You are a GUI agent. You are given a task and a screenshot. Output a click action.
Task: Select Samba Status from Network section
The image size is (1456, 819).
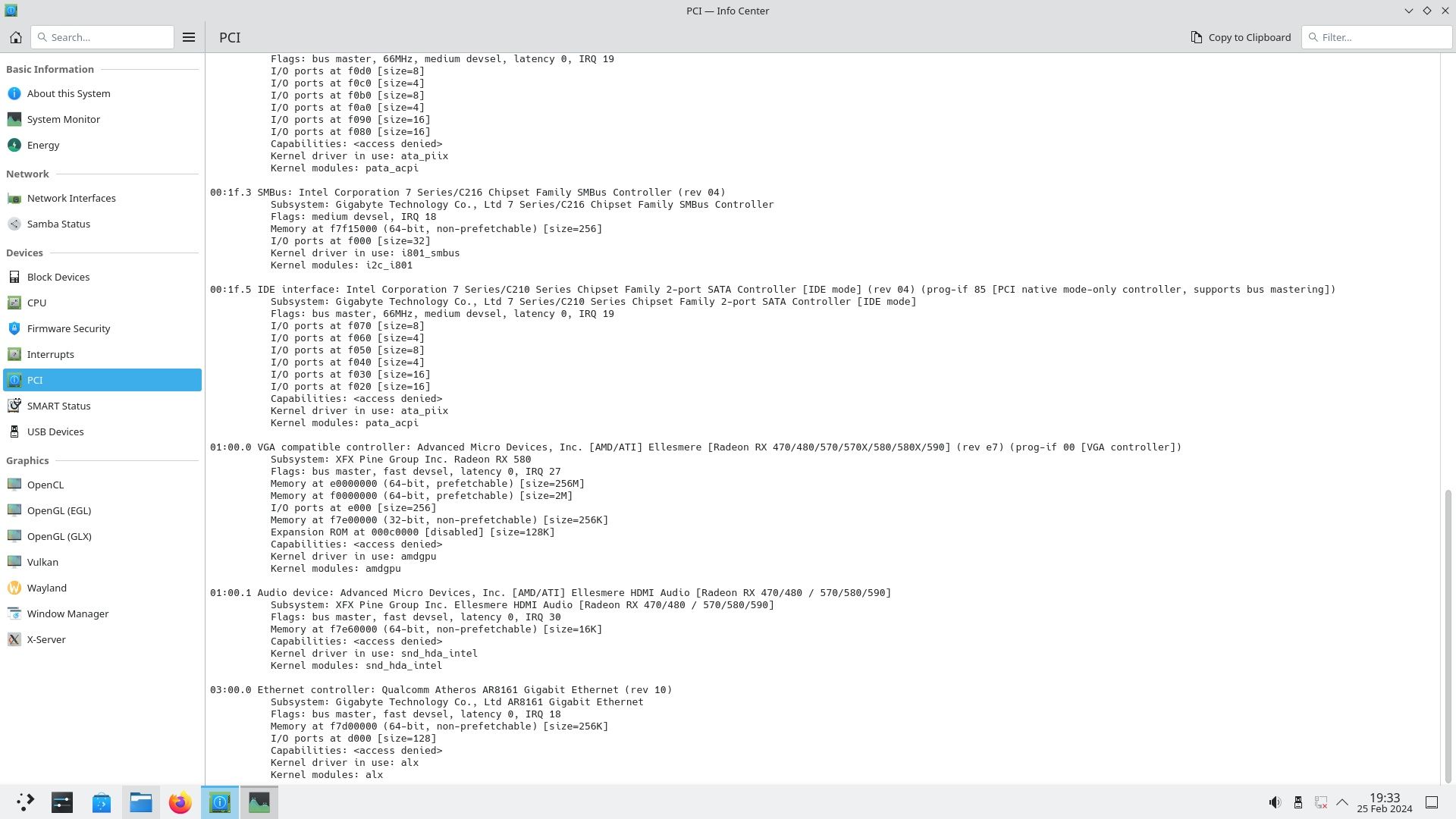[x=58, y=223]
